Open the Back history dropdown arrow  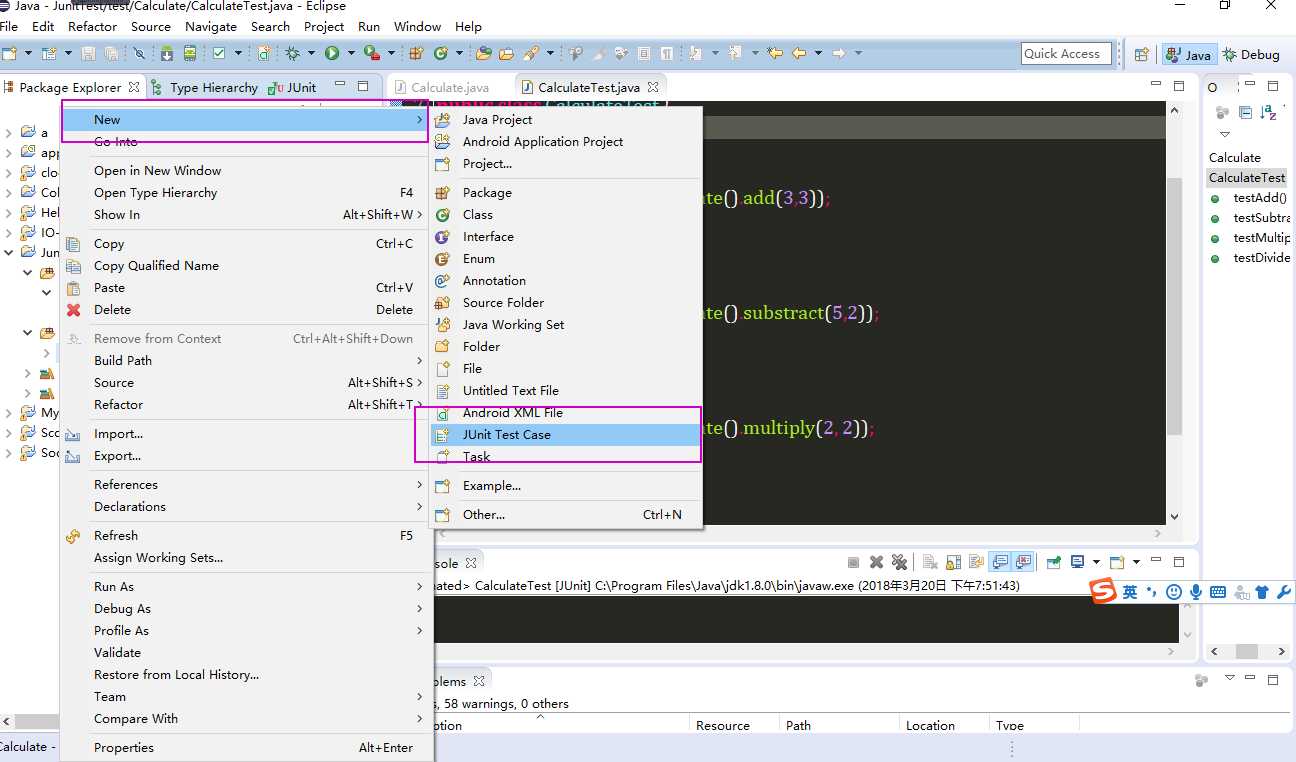(x=818, y=53)
